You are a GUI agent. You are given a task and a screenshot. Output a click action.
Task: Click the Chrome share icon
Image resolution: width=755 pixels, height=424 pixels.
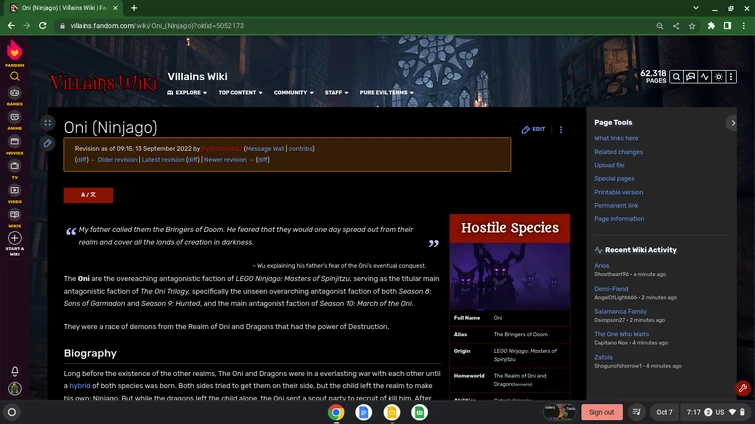[x=676, y=26]
